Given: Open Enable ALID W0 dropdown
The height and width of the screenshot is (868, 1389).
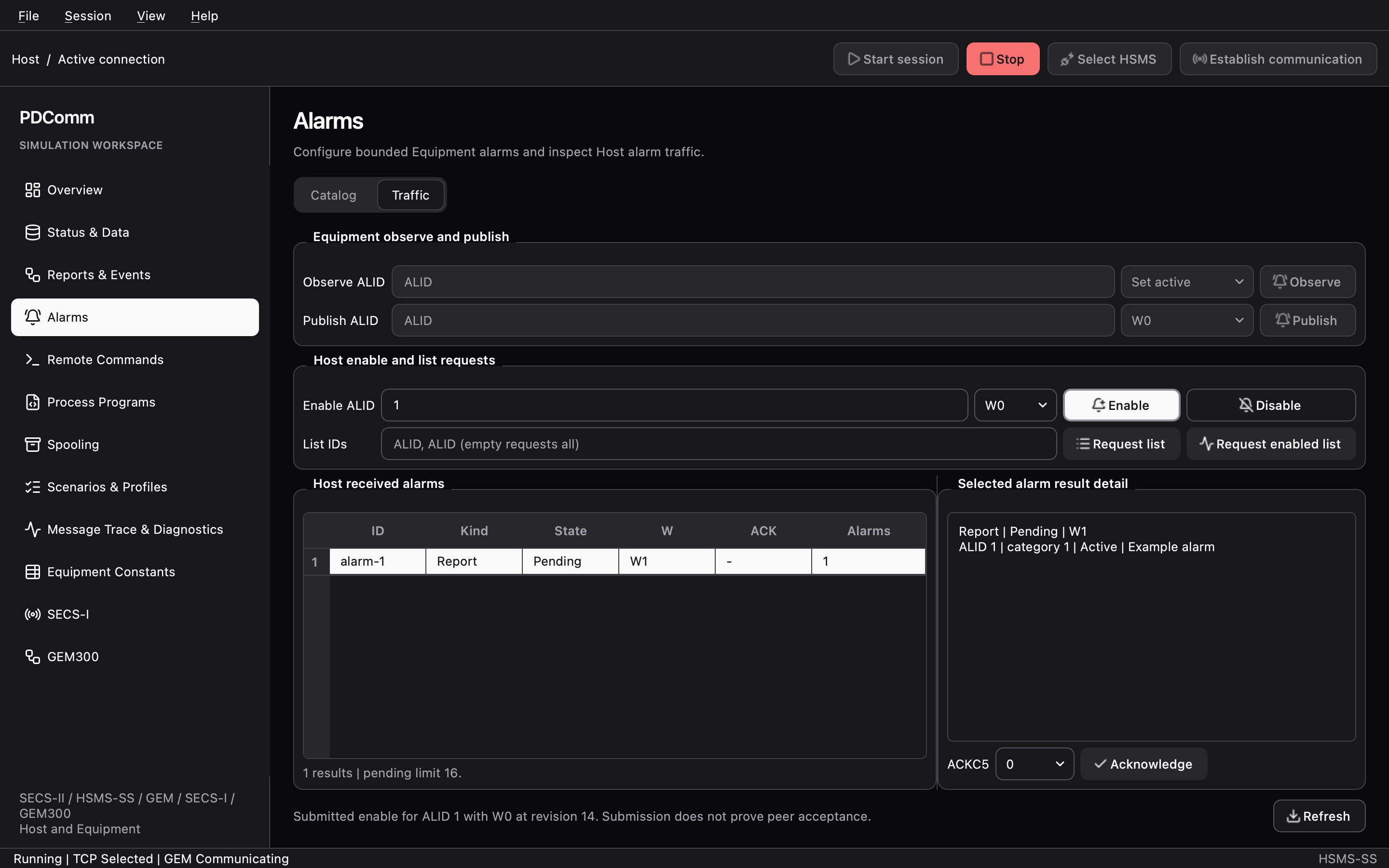Looking at the screenshot, I should [1015, 405].
